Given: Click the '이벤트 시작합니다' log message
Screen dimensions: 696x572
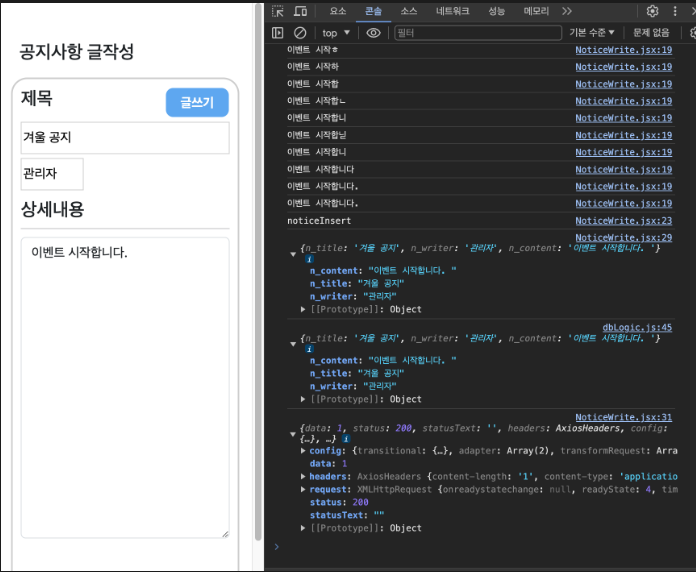Looking at the screenshot, I should [x=320, y=170].
